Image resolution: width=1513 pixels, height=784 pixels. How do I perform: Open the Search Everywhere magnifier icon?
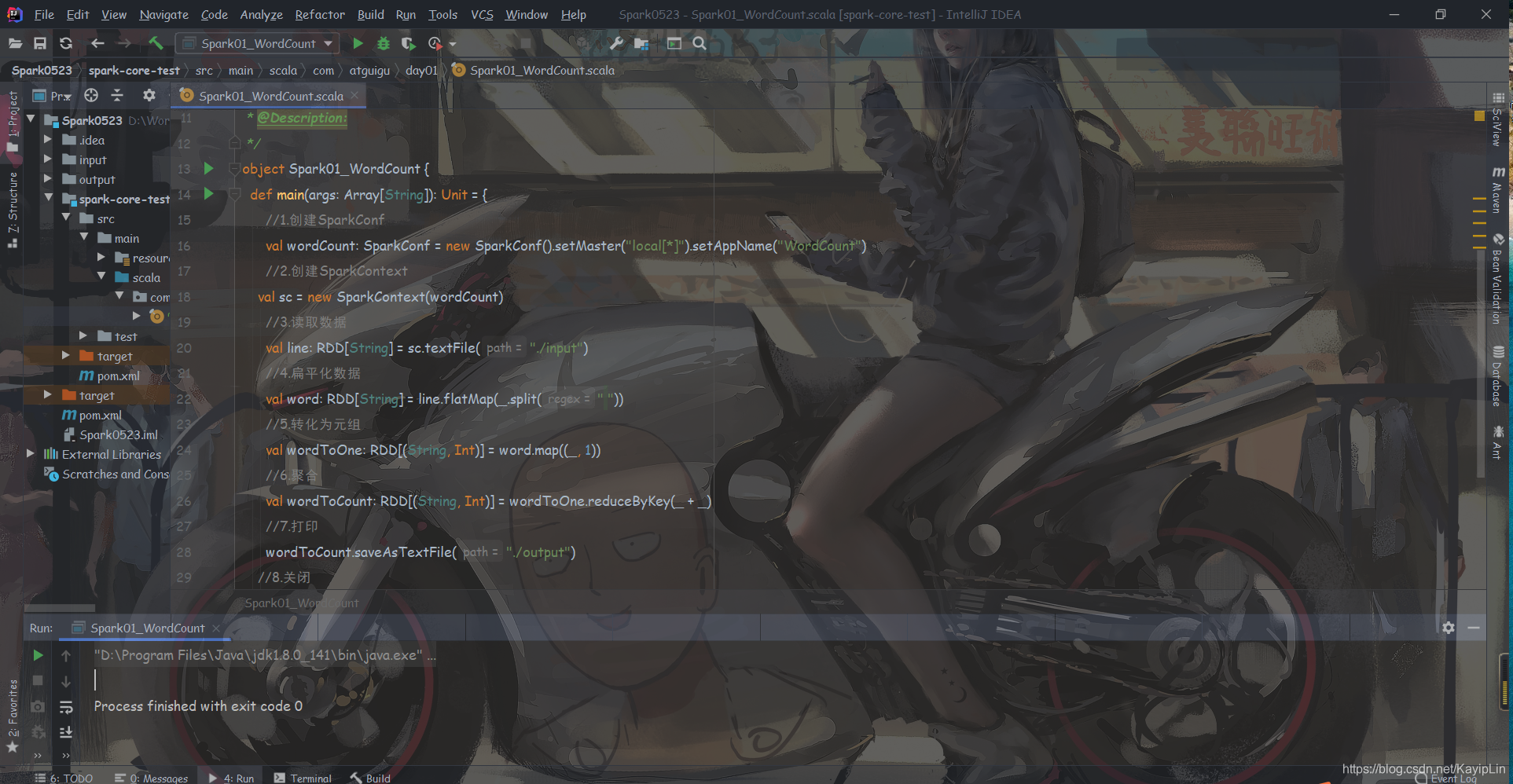700,43
